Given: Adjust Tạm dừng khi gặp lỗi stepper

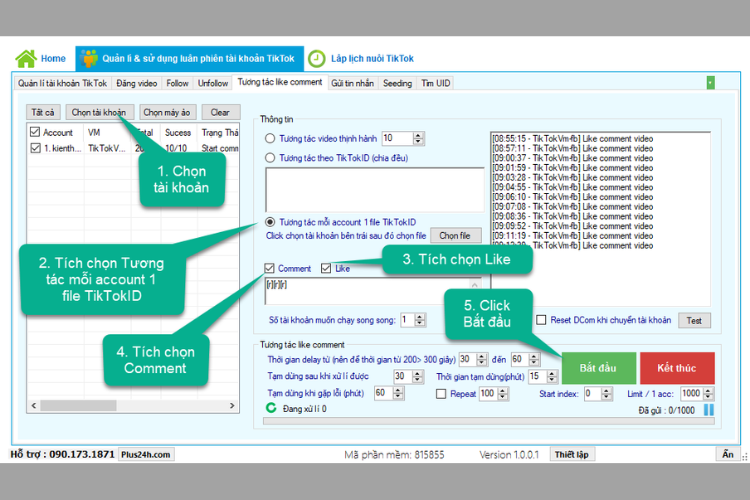Looking at the screenshot, I should point(398,393).
